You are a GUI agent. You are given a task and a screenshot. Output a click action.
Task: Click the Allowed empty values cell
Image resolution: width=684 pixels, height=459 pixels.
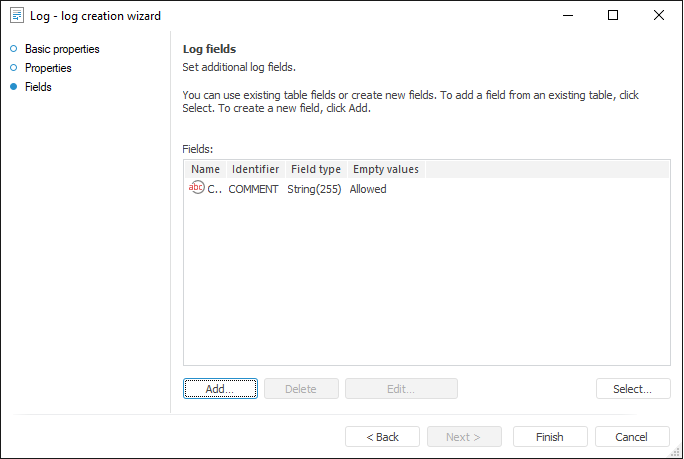(368, 189)
